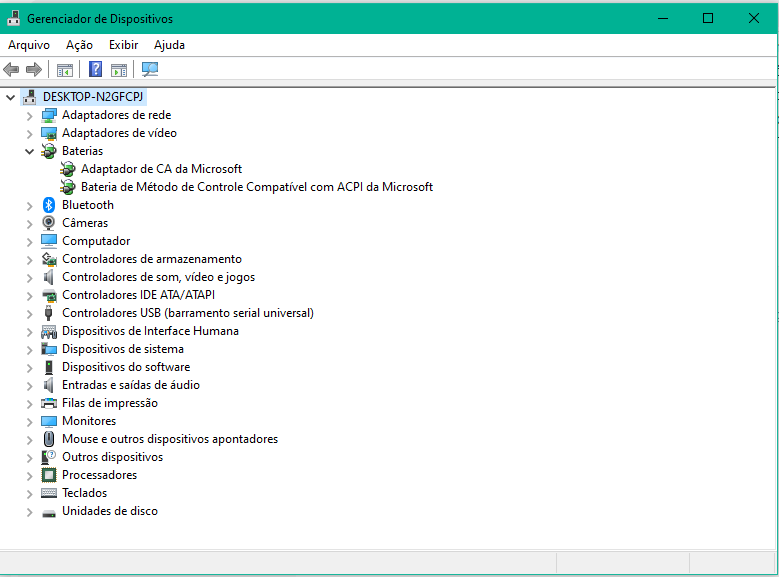The image size is (779, 577).
Task: Expand the Processadores category chevron
Action: pos(29,476)
